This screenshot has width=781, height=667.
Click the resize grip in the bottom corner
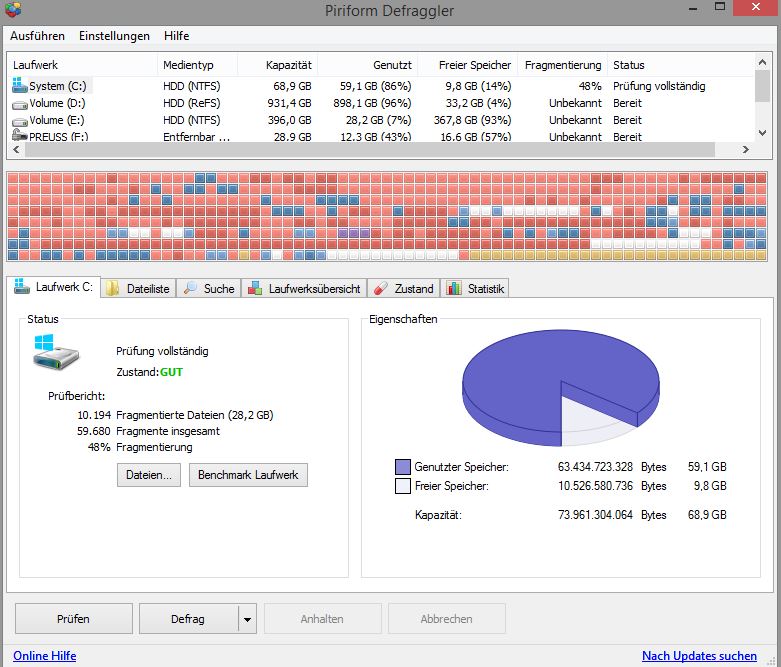(772, 660)
